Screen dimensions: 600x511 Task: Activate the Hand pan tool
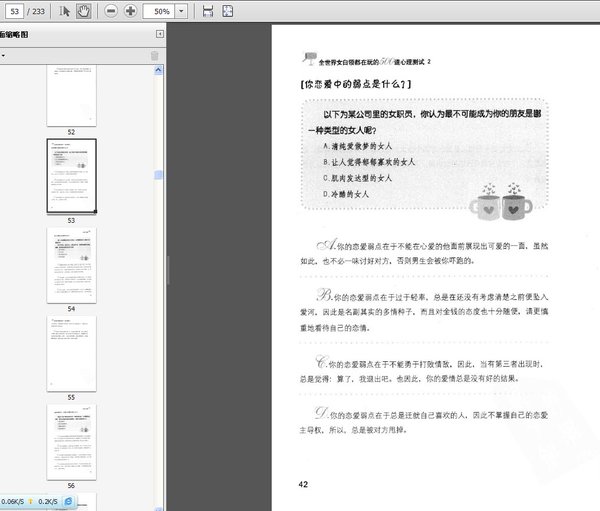click(83, 11)
